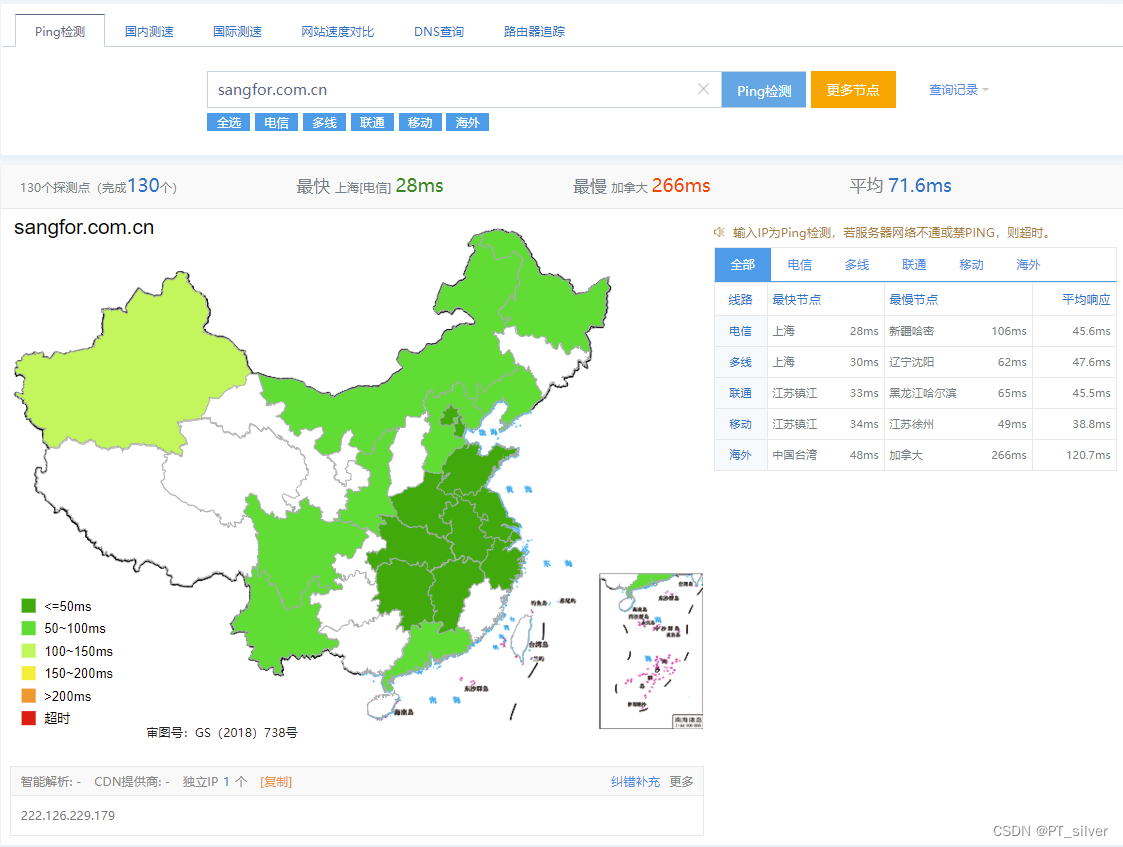The image size is (1123, 847).
Task: Click the slowest 266ms summary value
Action: [x=680, y=185]
